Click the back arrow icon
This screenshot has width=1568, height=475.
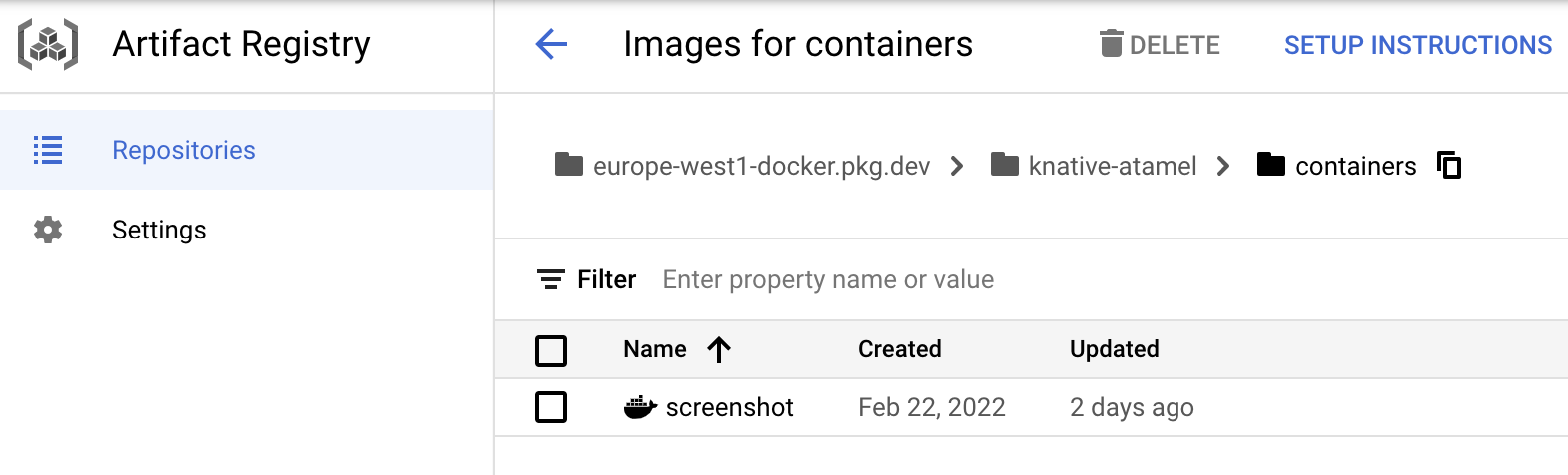(x=551, y=44)
